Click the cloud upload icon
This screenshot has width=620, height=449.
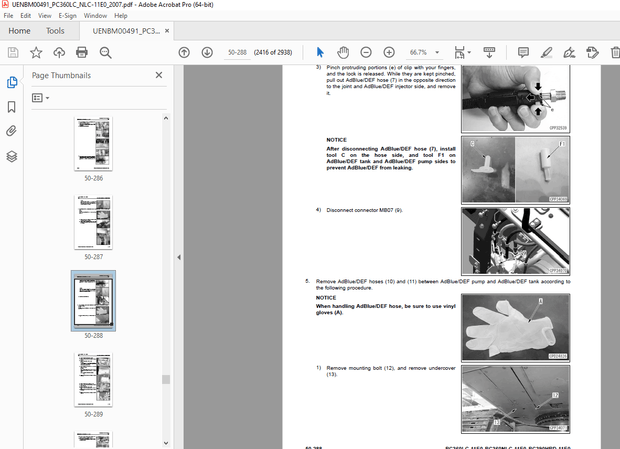(x=59, y=53)
